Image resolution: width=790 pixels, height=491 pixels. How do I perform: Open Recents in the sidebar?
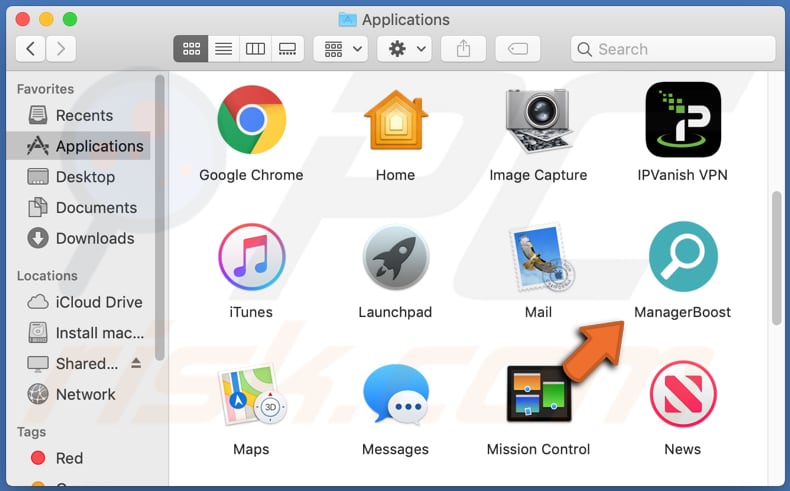pyautogui.click(x=78, y=115)
